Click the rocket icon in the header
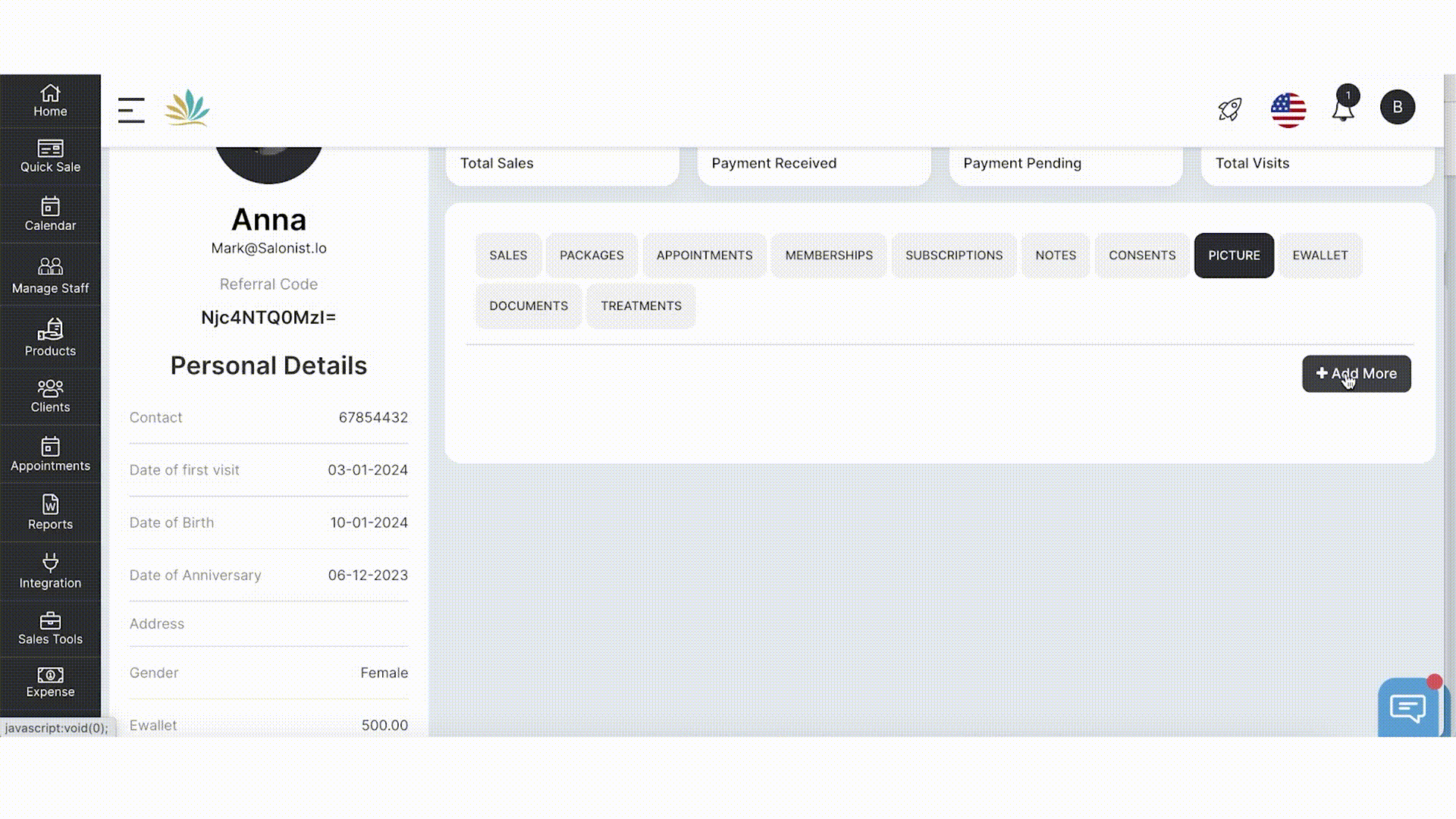Screen dimensions: 1456x819 pos(1228,109)
